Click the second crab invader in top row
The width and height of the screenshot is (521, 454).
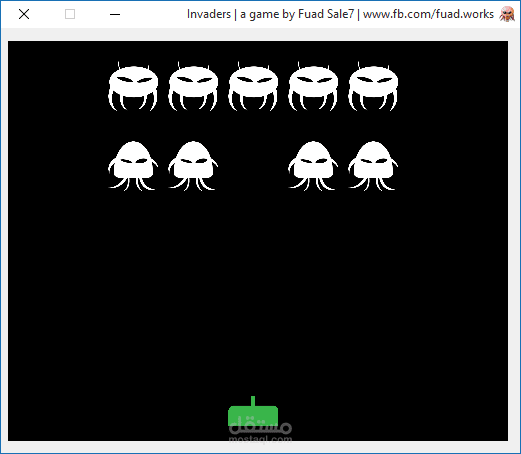click(193, 86)
